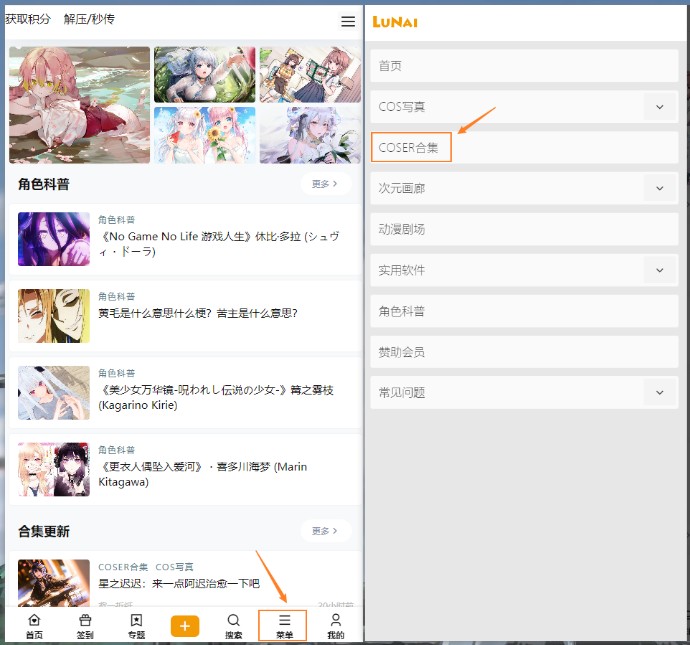Click the hamburger icon in top header
Screen dimensions: 690x645
347,21
